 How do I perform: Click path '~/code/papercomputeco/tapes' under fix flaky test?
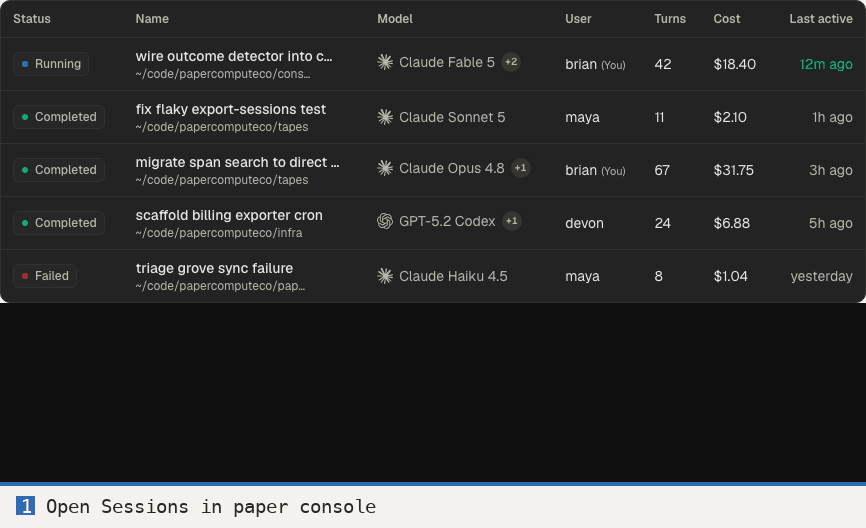click(222, 127)
